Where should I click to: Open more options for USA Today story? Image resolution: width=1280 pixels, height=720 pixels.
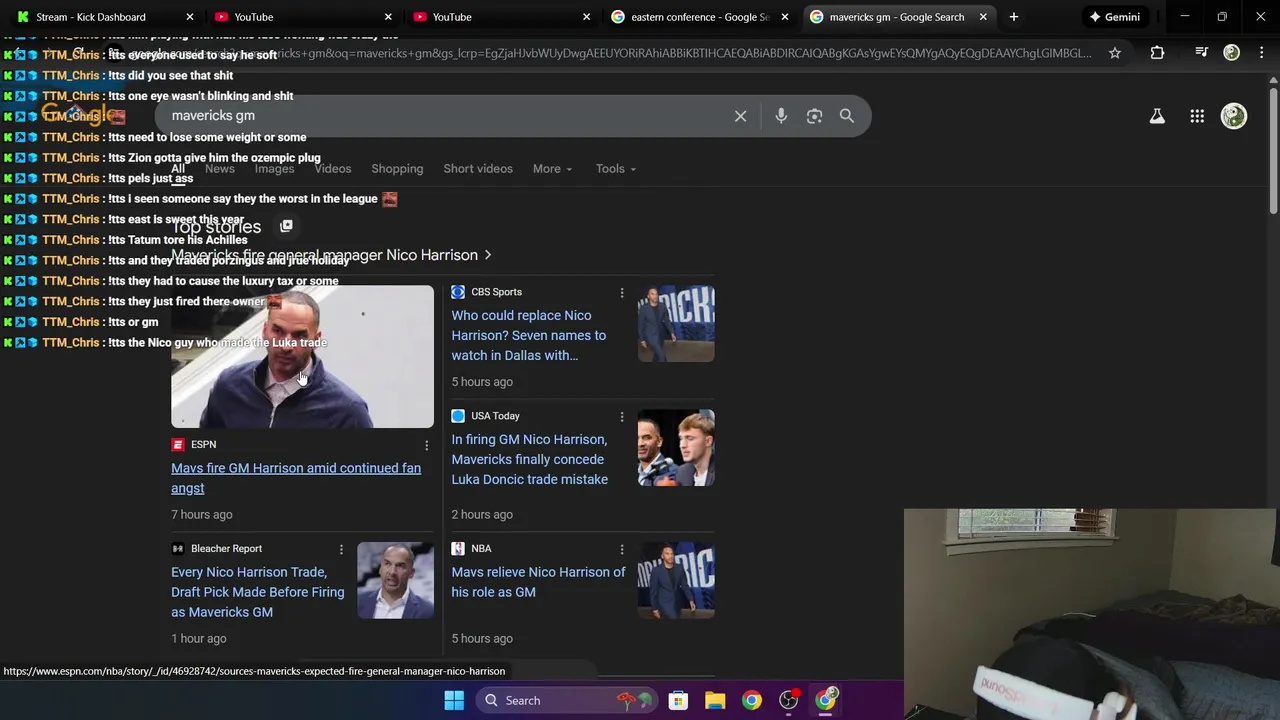[x=622, y=417]
